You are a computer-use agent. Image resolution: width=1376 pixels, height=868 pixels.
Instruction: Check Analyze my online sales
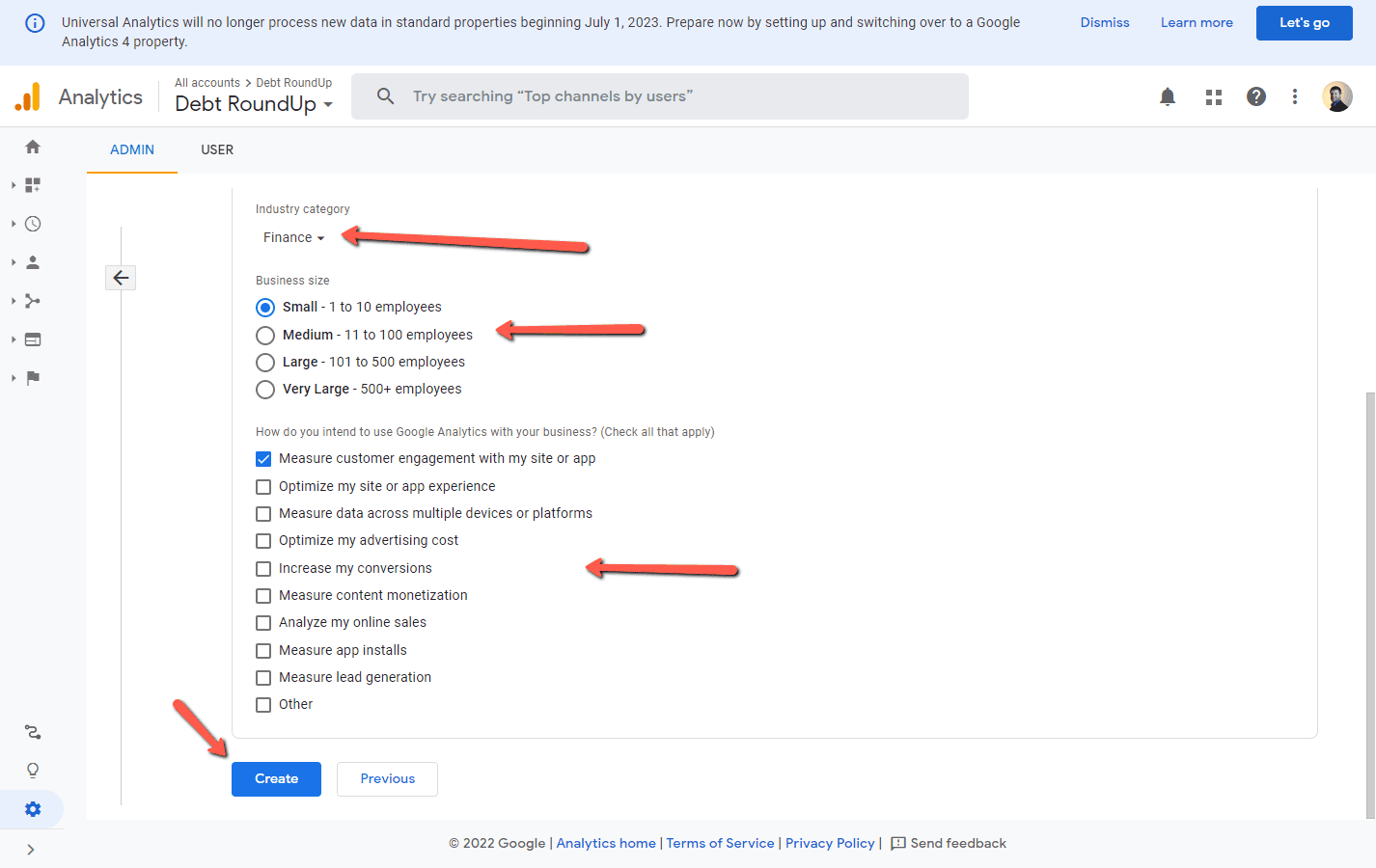263,623
